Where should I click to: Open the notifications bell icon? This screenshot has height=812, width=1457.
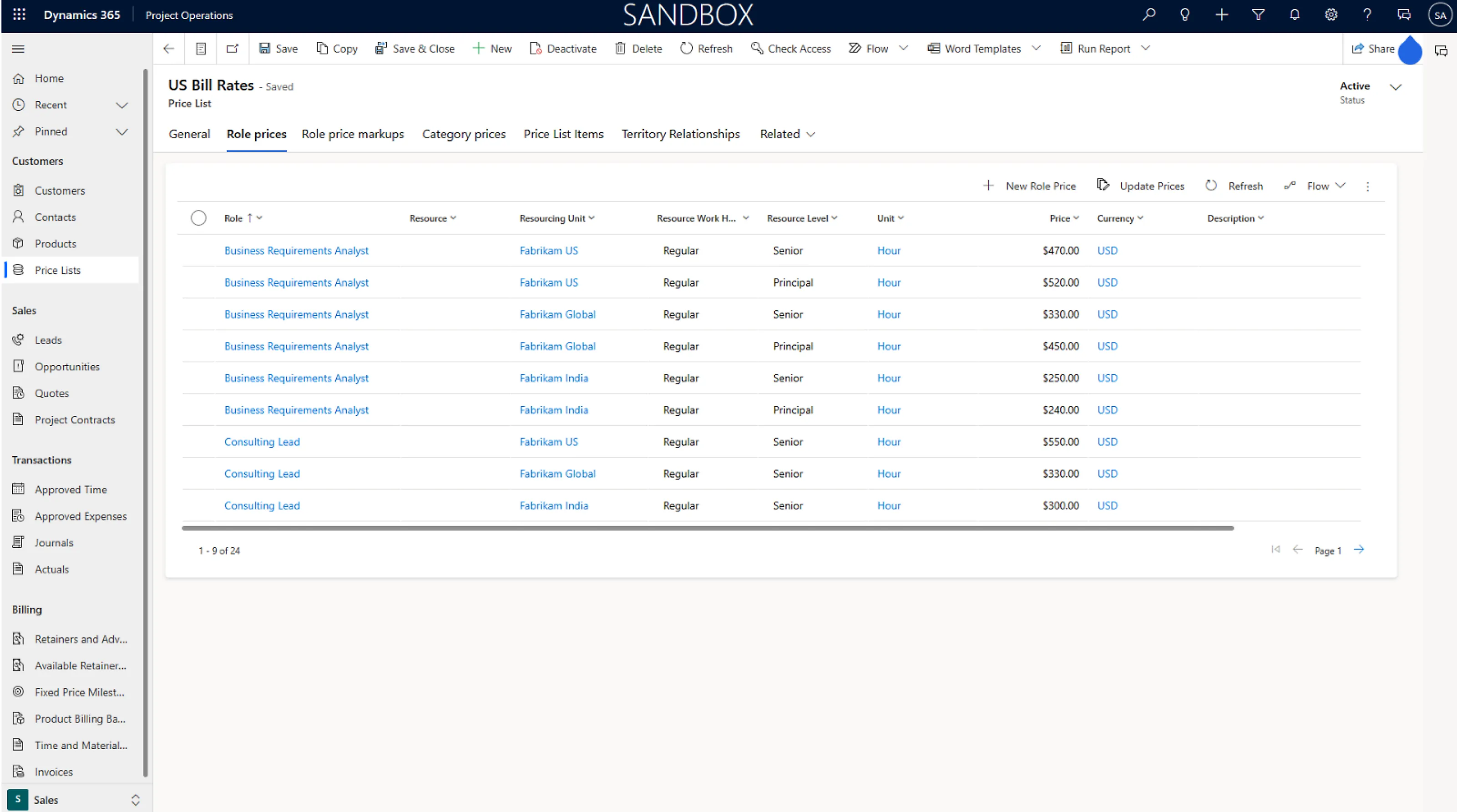click(x=1294, y=15)
